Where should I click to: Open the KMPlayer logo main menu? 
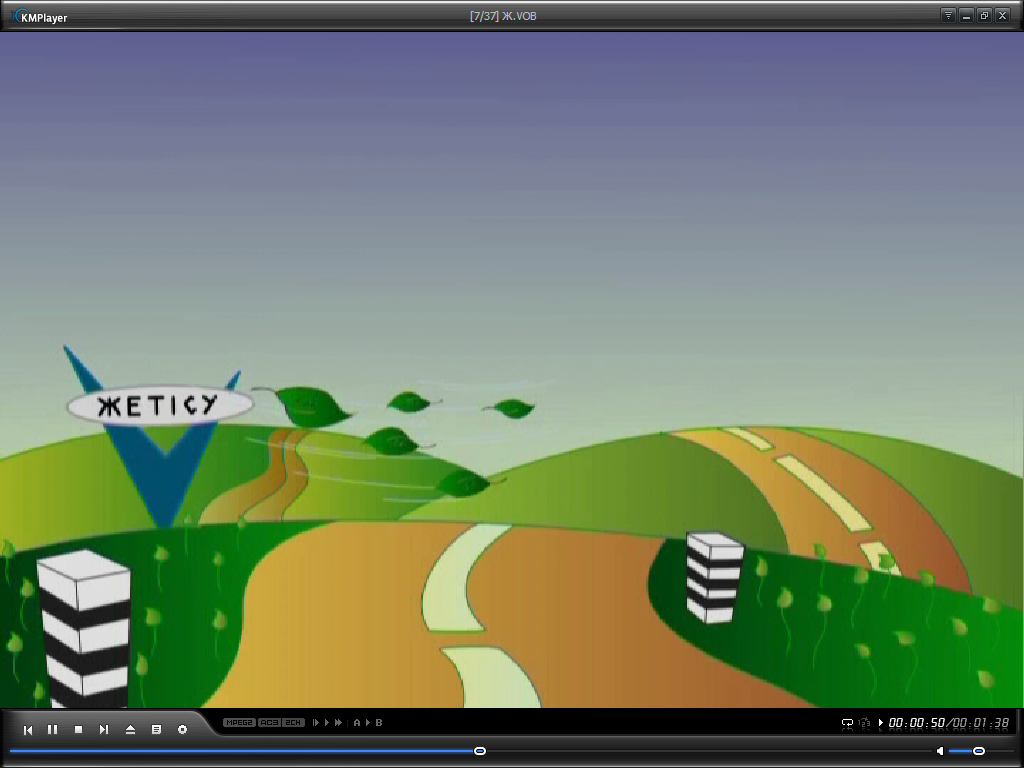39,17
